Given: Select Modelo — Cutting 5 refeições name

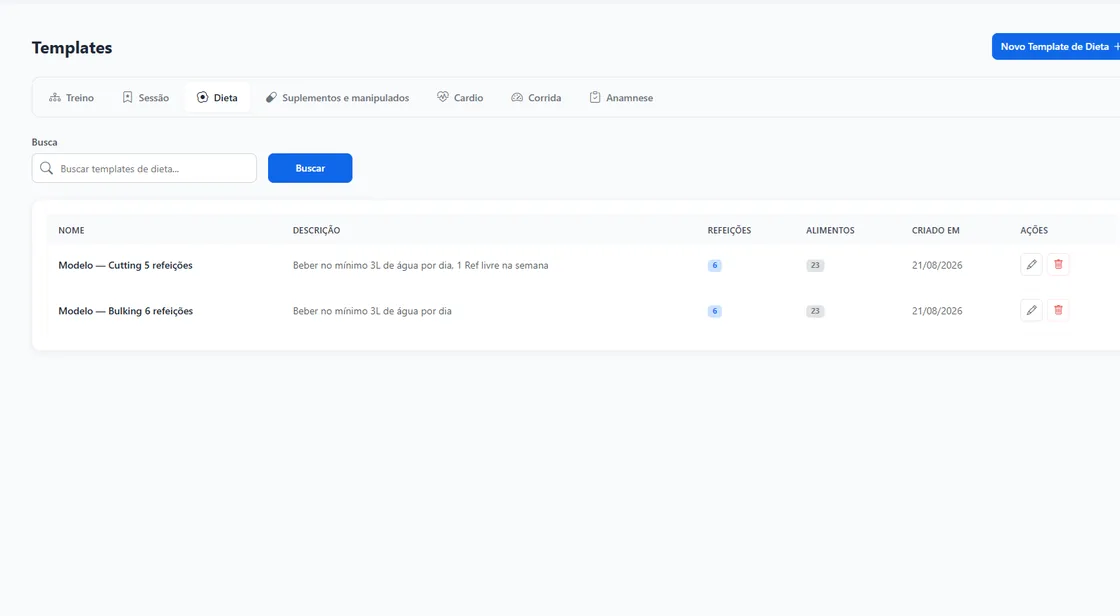Looking at the screenshot, I should click(x=126, y=265).
